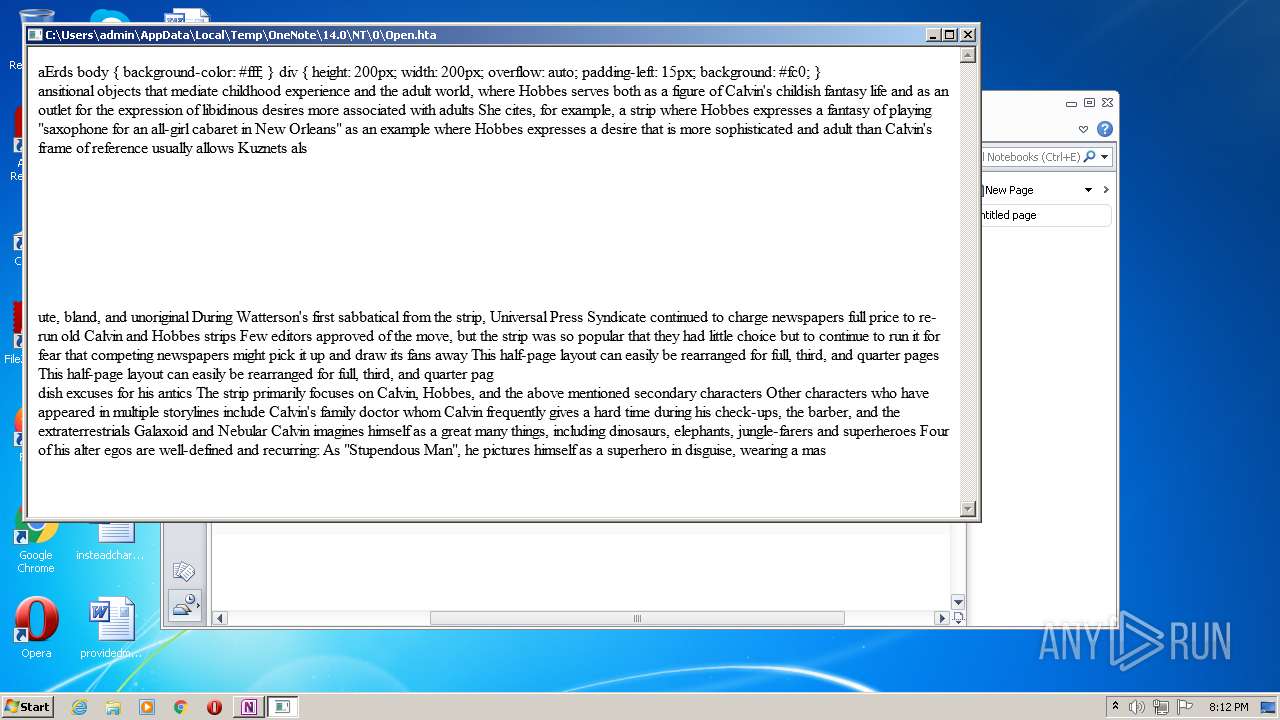The image size is (1280, 720).
Task: Open the OneNote Help question mark icon
Action: 1104,129
